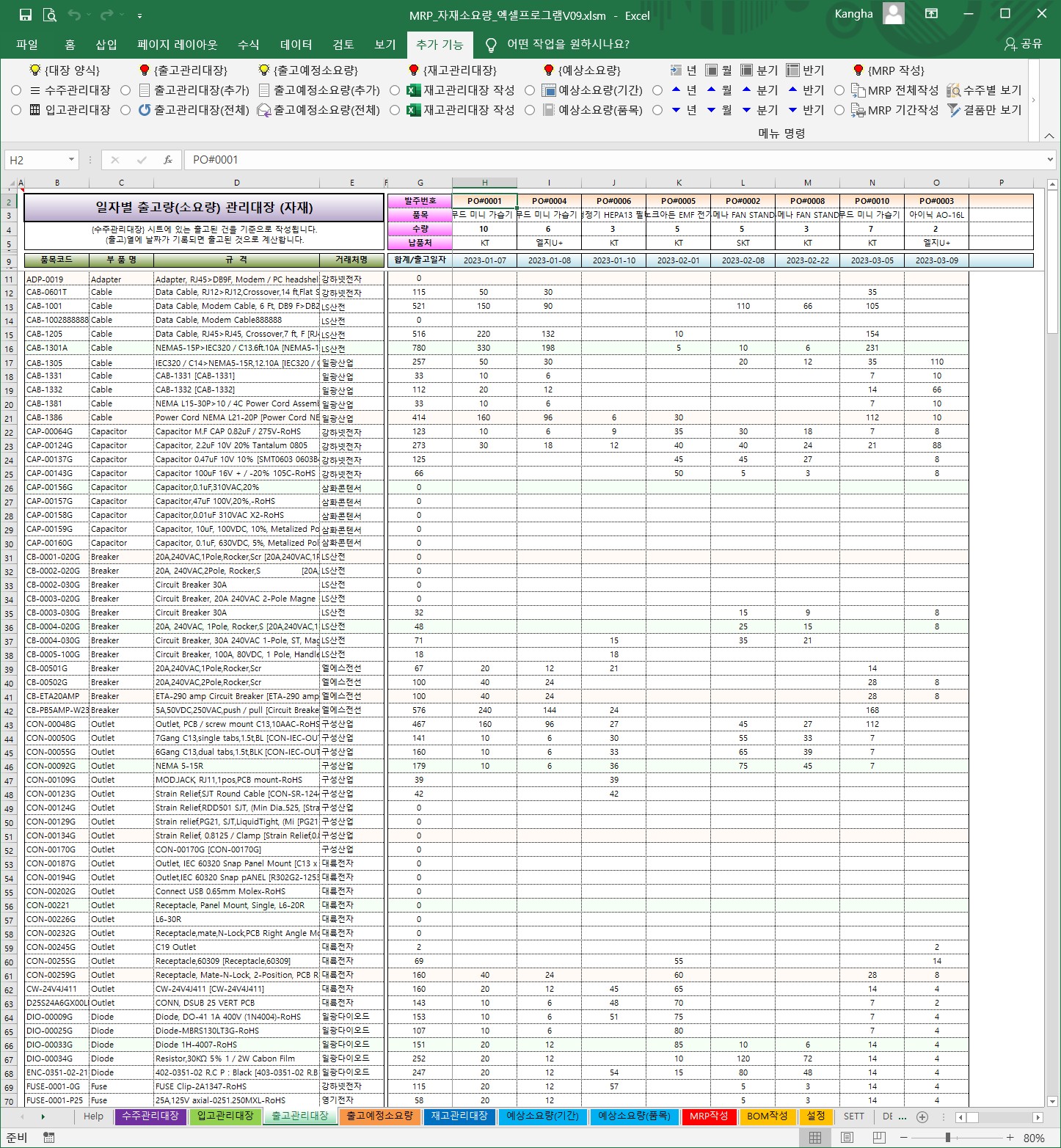
Task: Click 결품만 보기 filter button
Action: click(x=984, y=109)
